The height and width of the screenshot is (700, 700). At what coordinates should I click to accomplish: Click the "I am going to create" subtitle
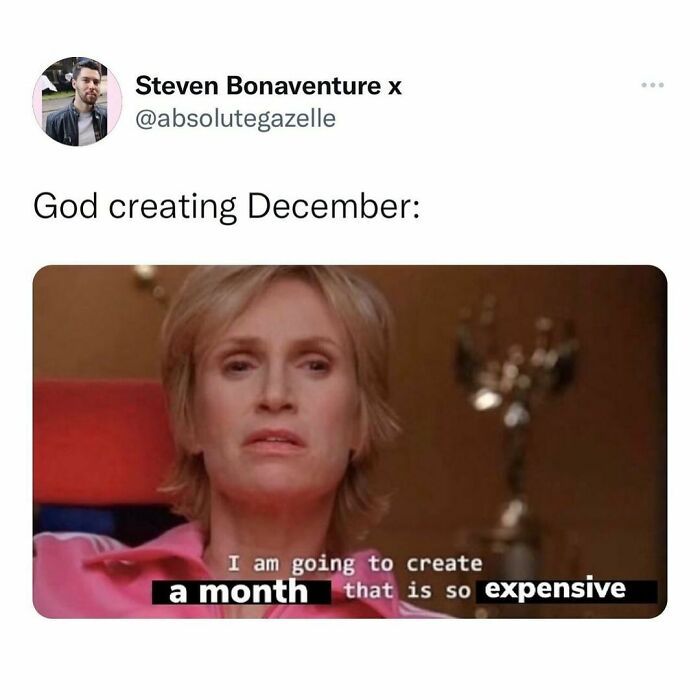pyautogui.click(x=355, y=564)
